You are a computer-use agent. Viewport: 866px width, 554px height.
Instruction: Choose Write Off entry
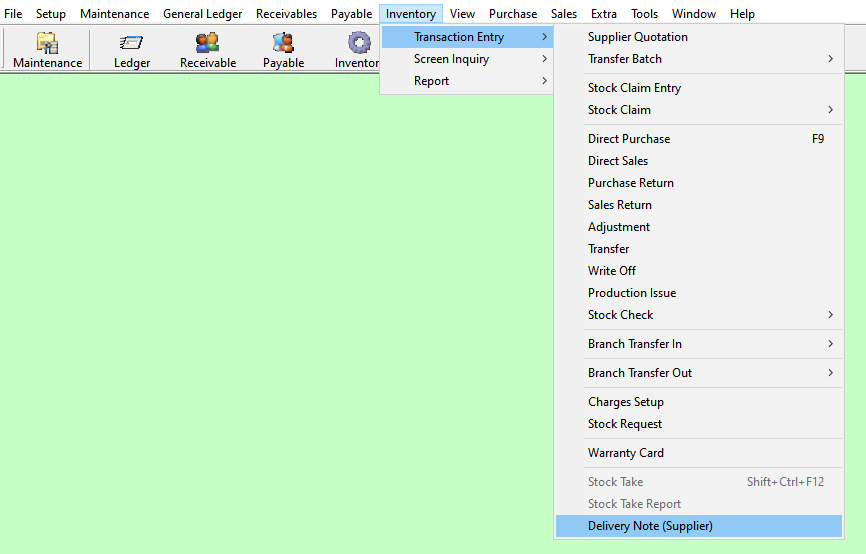pyautogui.click(x=699, y=271)
